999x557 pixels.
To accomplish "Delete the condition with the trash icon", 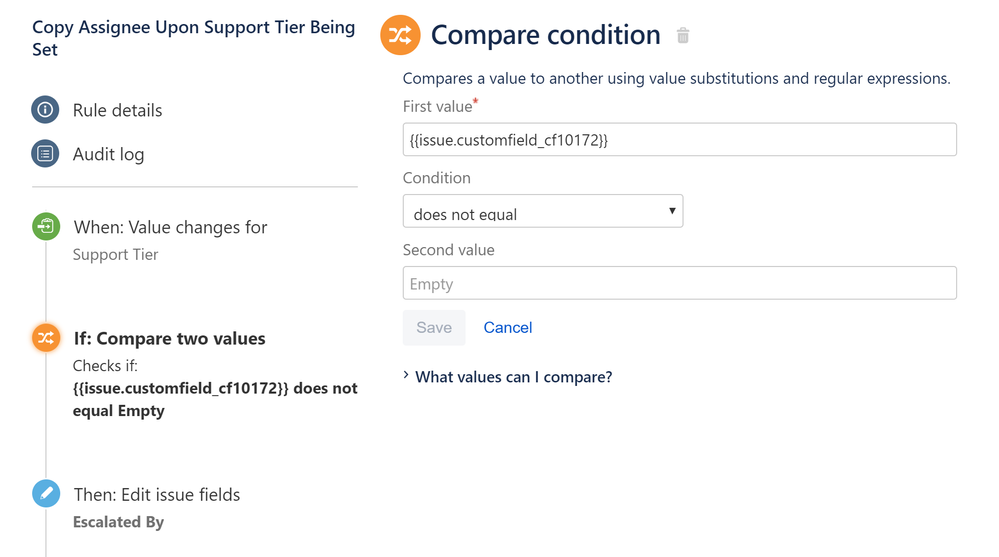I will coord(683,36).
